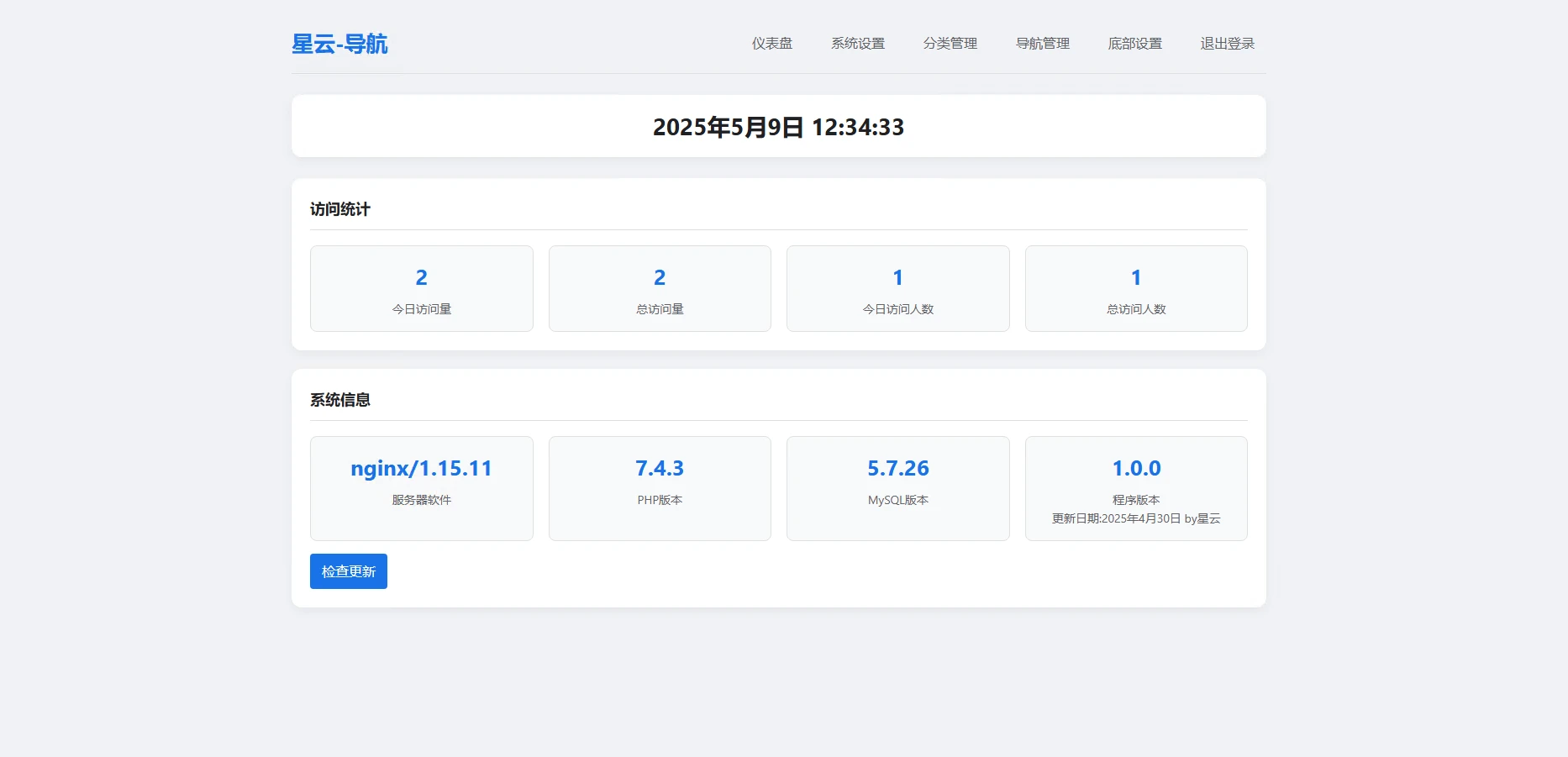
Task: Click the PHP版本 label
Action: tap(660, 500)
